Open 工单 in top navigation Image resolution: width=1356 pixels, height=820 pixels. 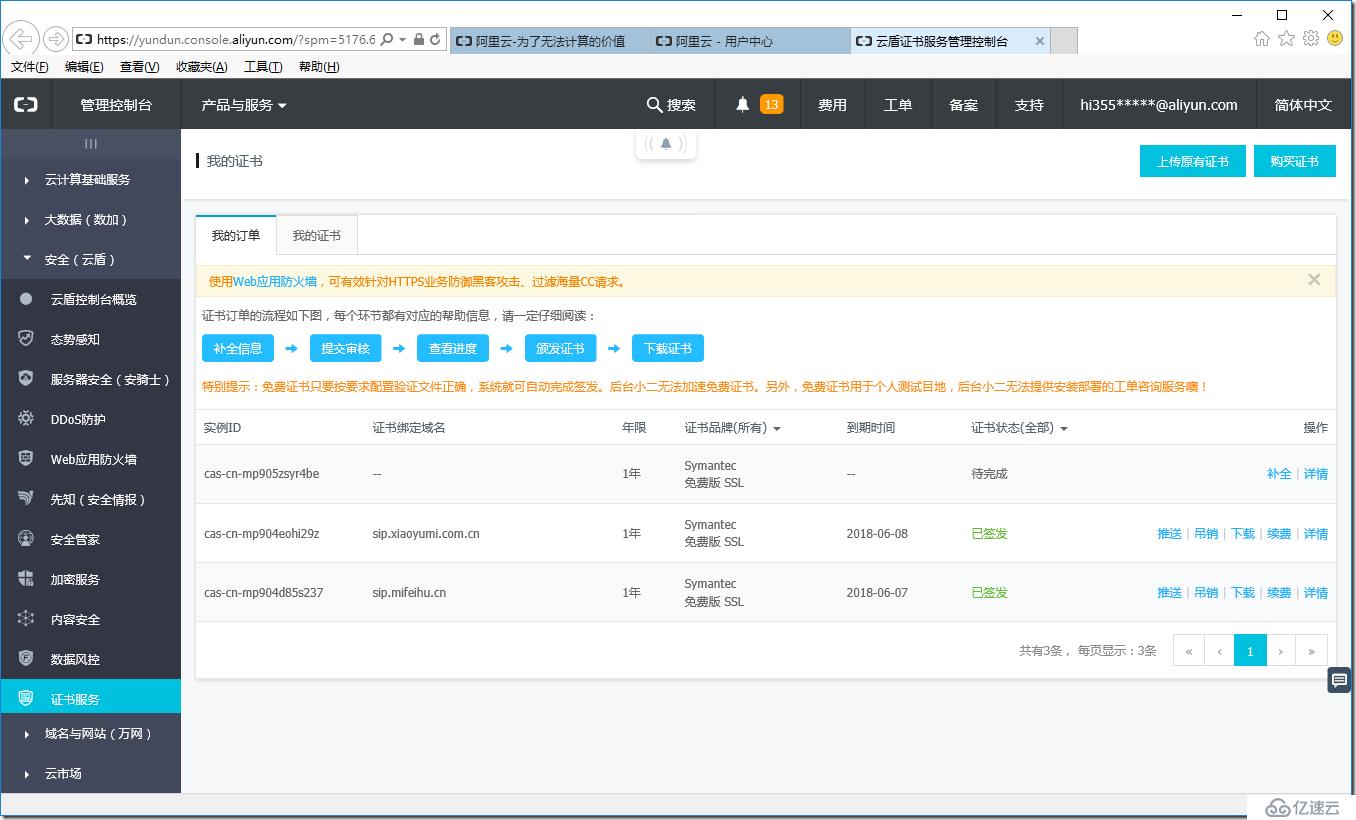(898, 104)
